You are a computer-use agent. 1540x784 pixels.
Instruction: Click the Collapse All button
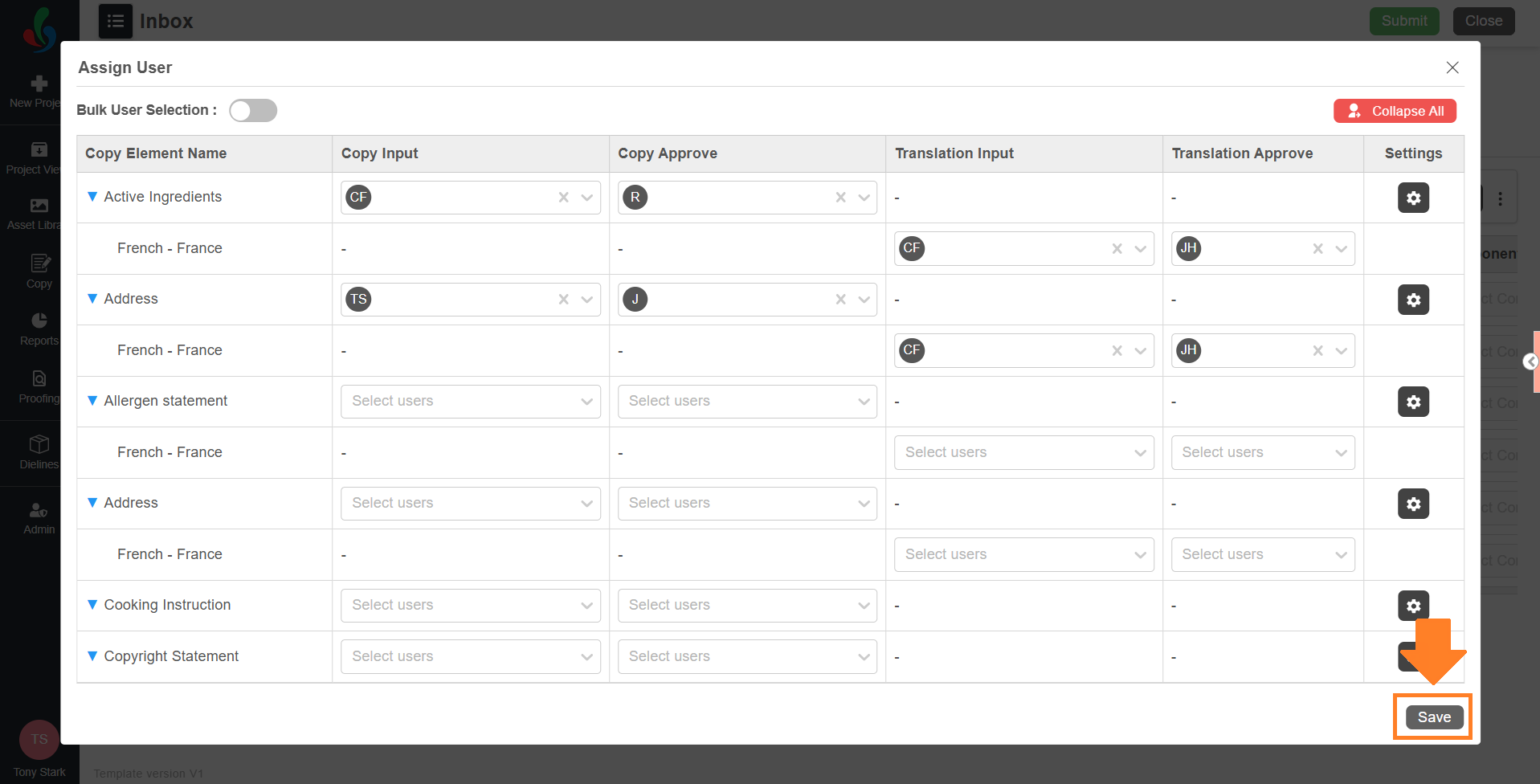1395,111
